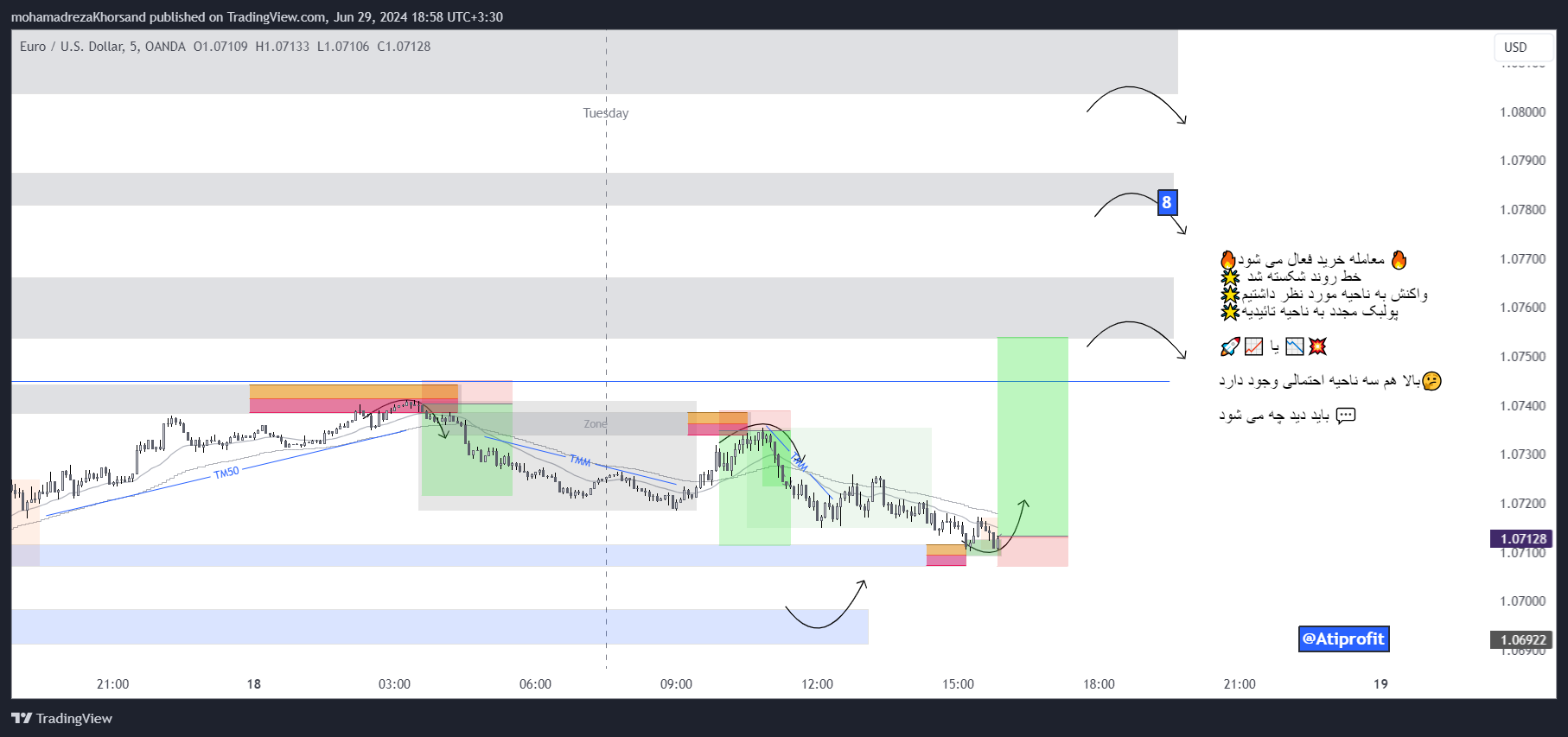Image resolution: width=1568 pixels, height=737 pixels.
Task: Open the USD currency selector
Action: tap(1524, 47)
